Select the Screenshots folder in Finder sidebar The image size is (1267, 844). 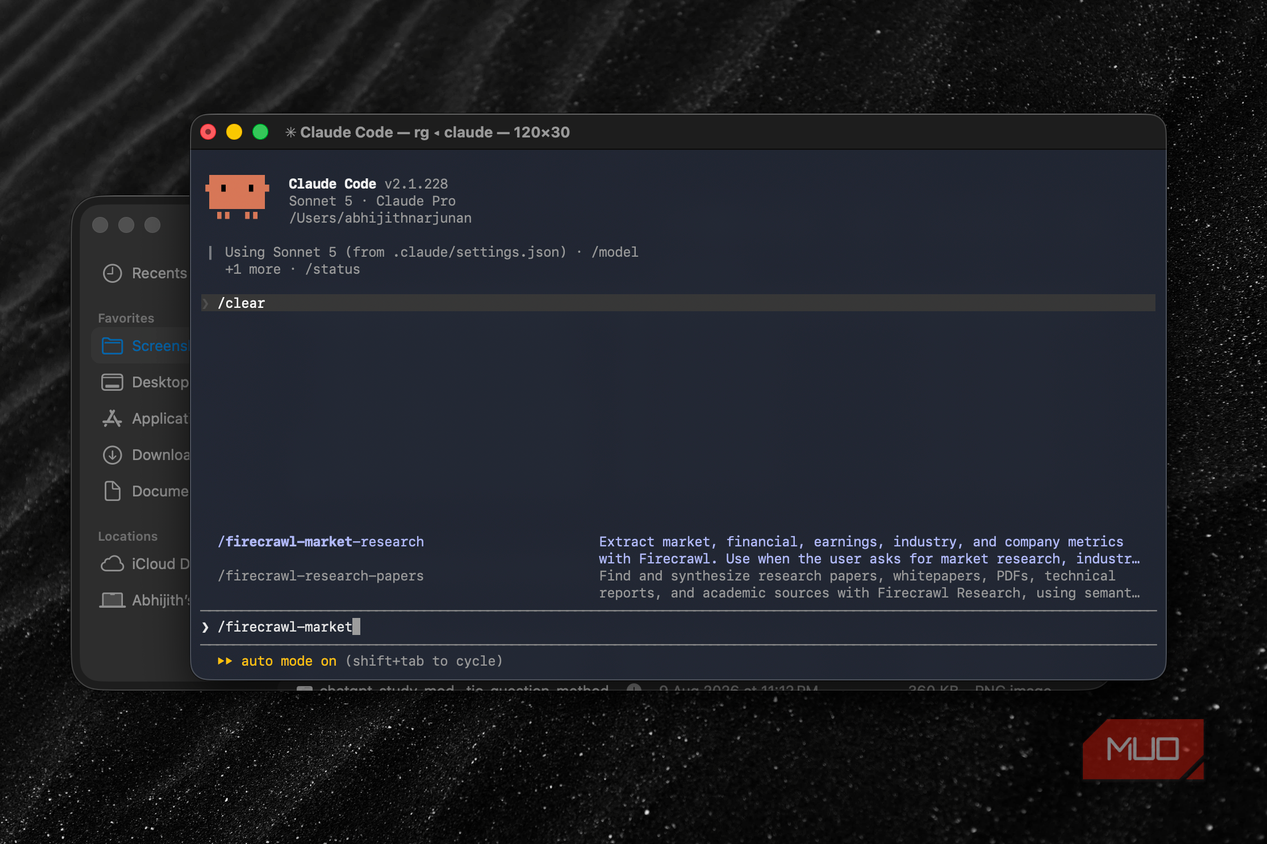(x=142, y=346)
